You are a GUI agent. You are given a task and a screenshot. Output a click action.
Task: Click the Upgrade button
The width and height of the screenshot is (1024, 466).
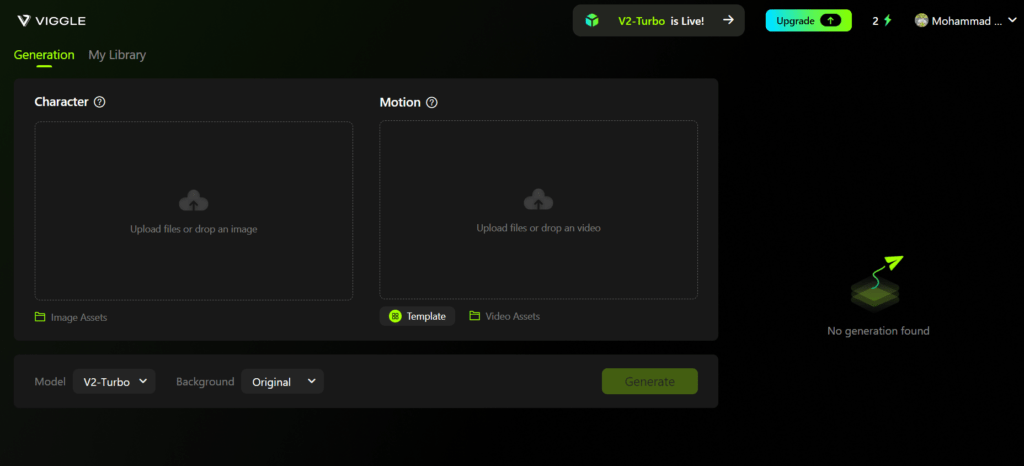click(x=808, y=21)
